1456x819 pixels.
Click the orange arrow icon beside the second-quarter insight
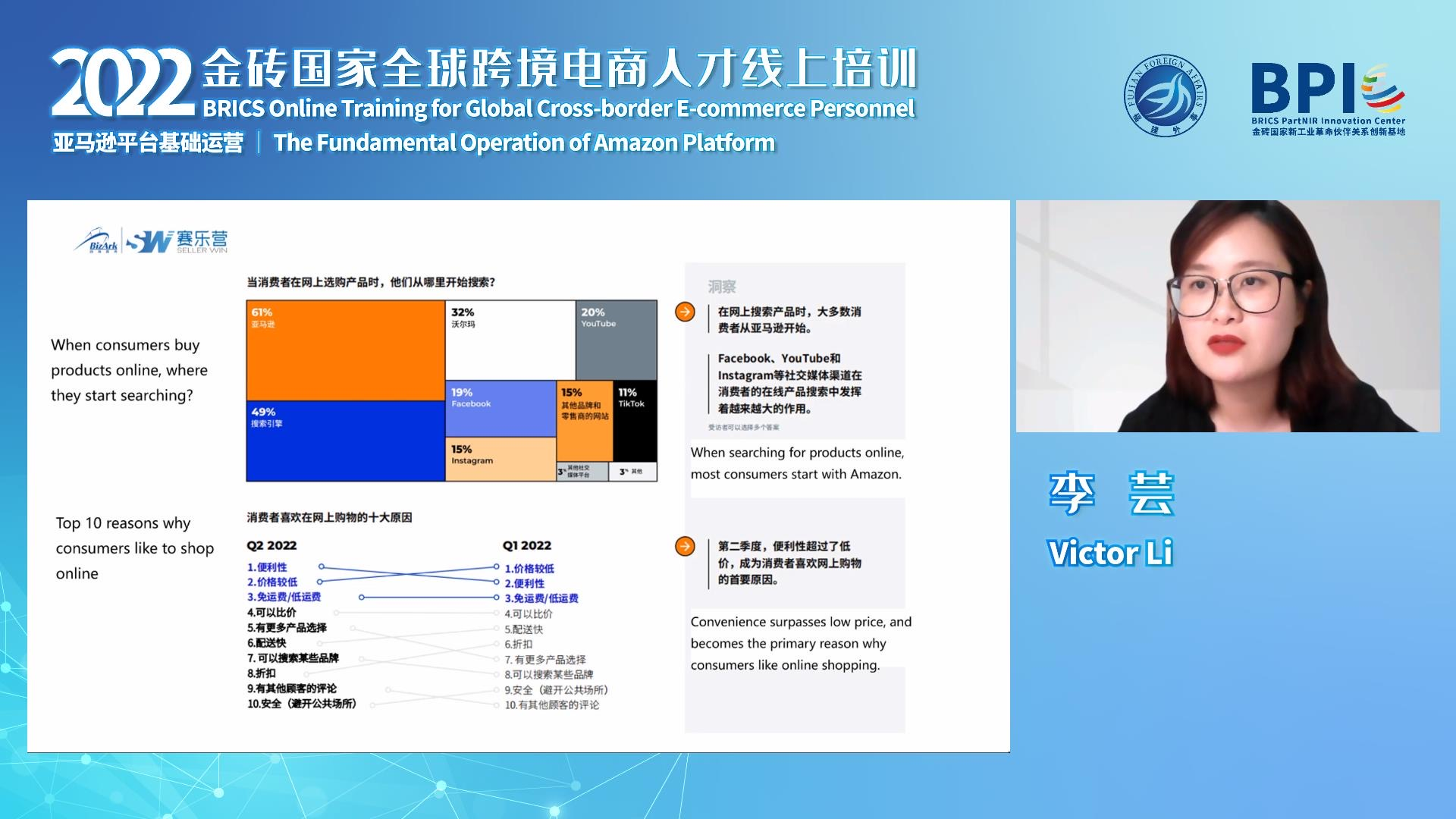(x=685, y=546)
